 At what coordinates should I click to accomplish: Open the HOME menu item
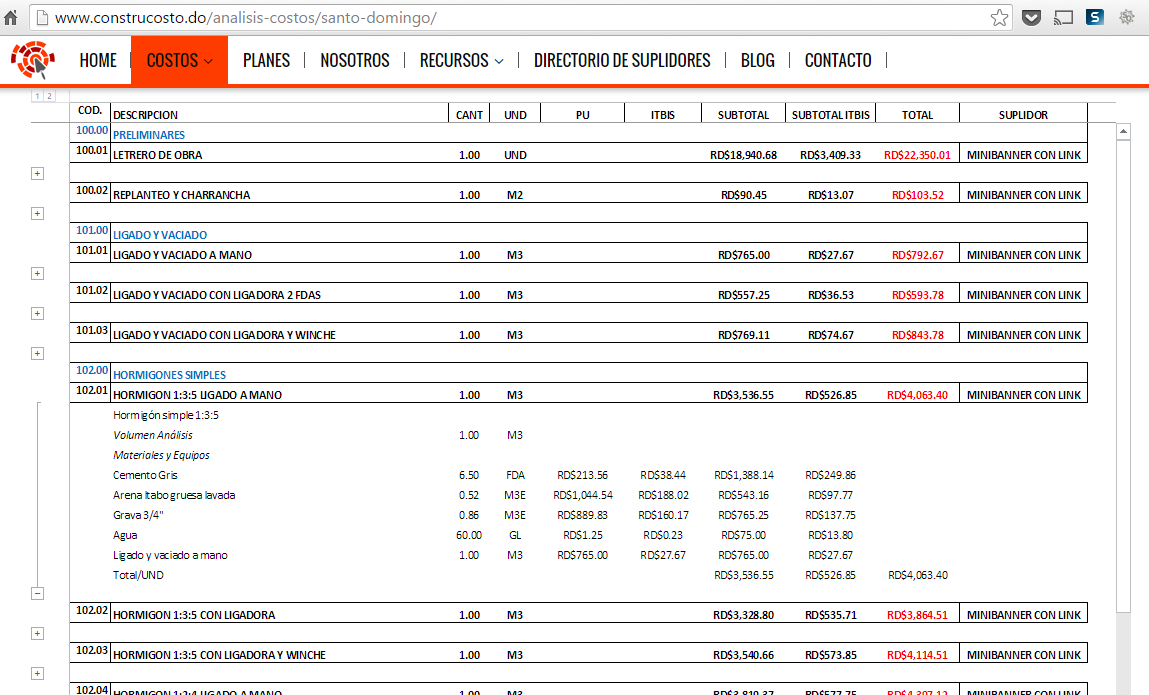click(98, 60)
